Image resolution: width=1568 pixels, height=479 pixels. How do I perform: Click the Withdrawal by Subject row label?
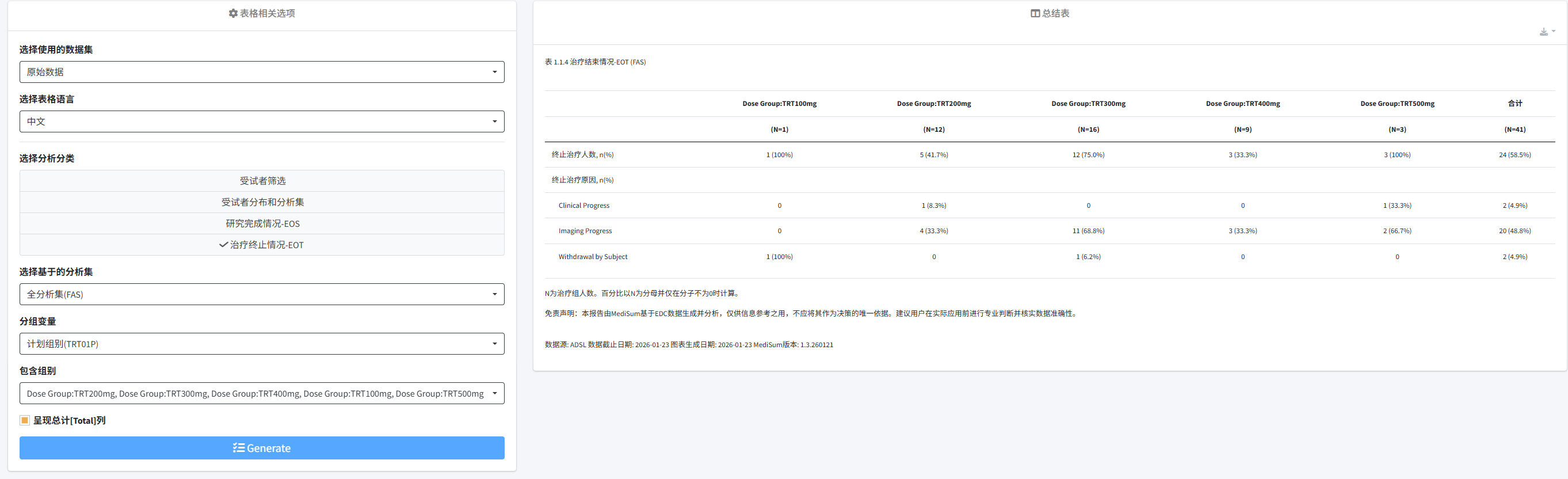coord(593,257)
